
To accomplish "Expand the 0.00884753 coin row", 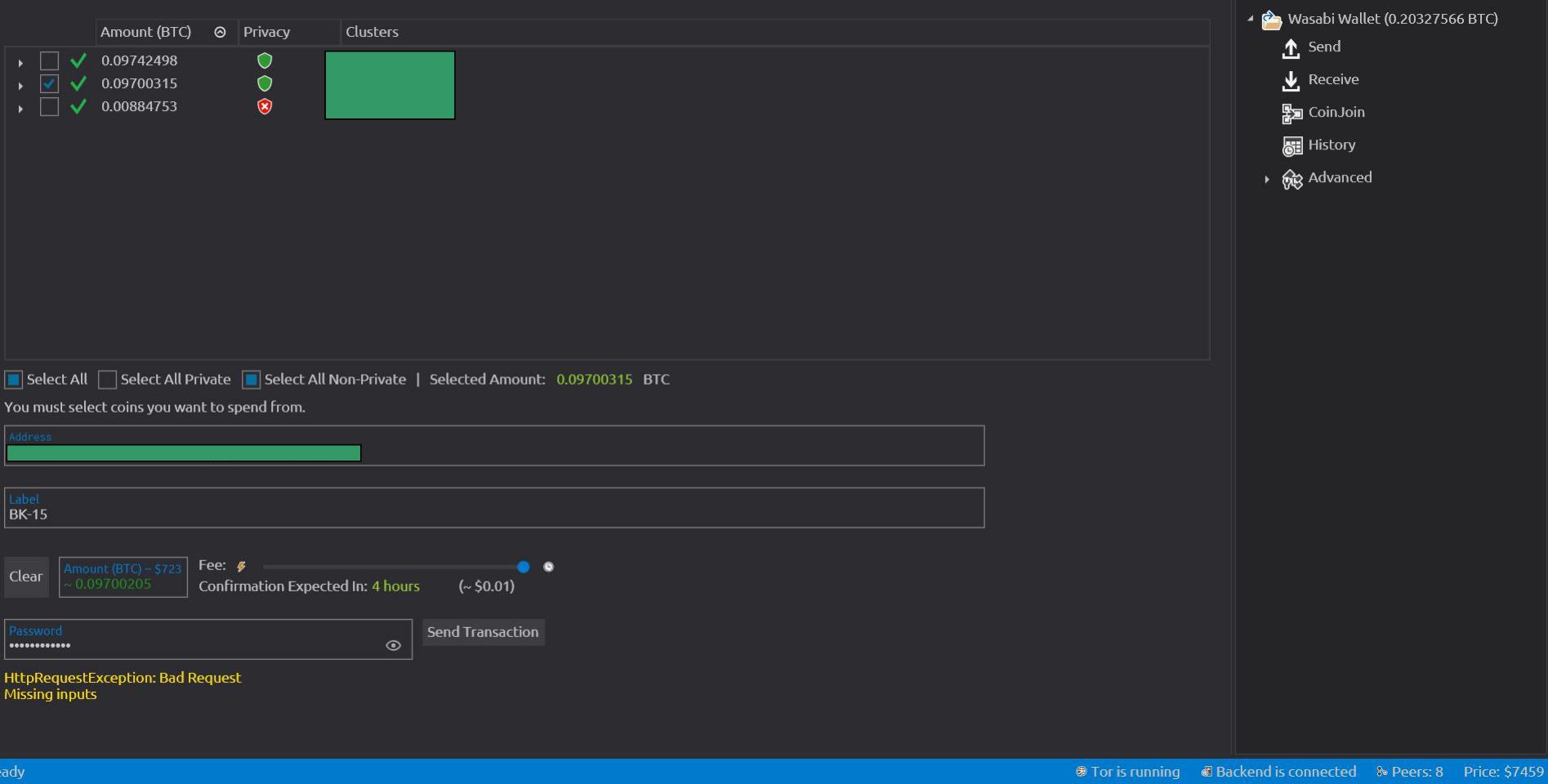I will tap(20, 108).
